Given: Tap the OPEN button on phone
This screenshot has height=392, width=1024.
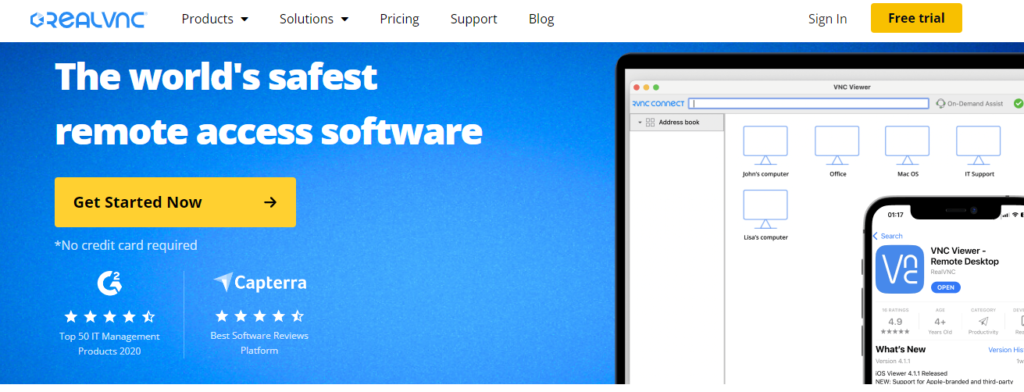Looking at the screenshot, I should click(x=946, y=287).
